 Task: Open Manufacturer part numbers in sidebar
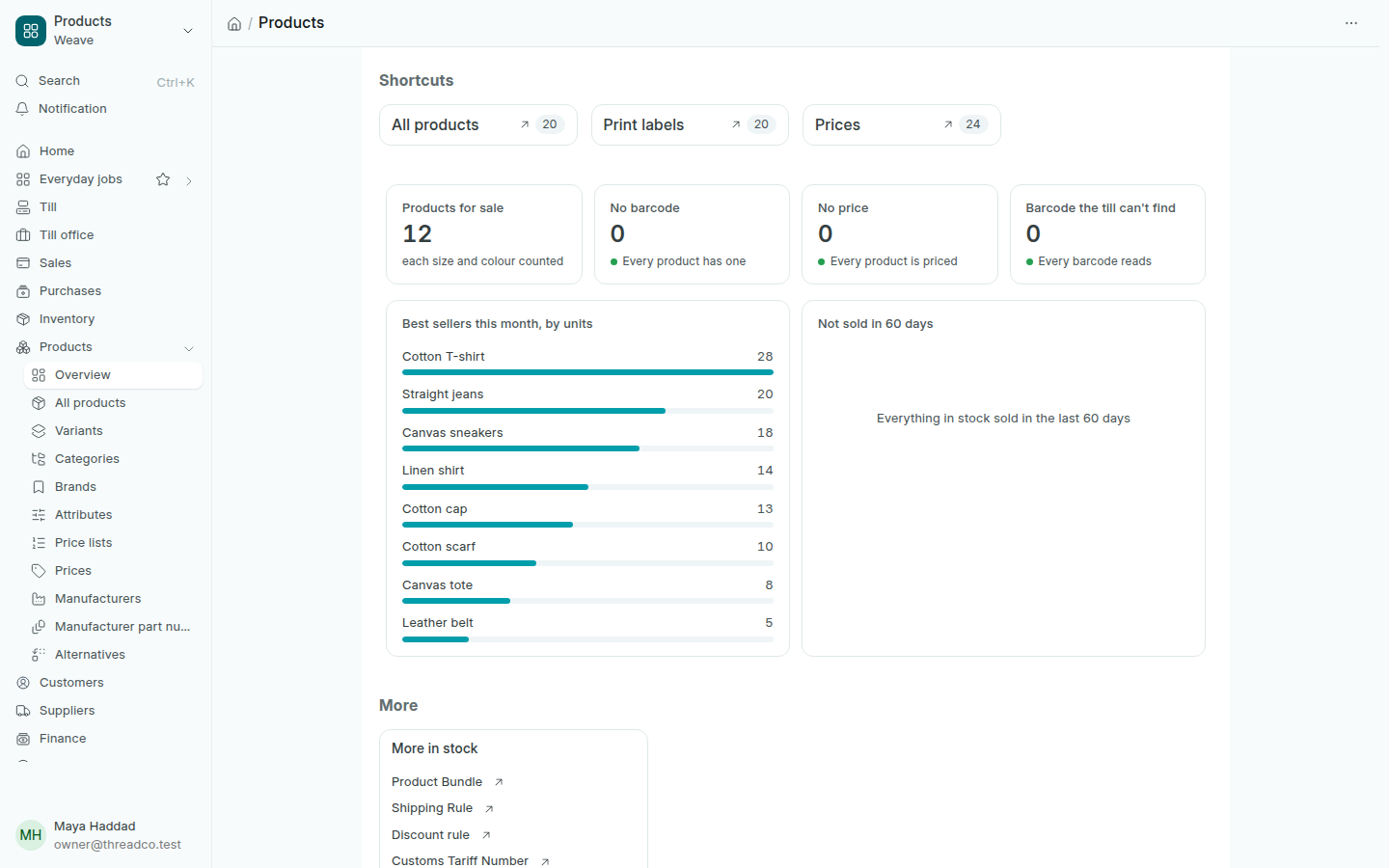(113, 627)
